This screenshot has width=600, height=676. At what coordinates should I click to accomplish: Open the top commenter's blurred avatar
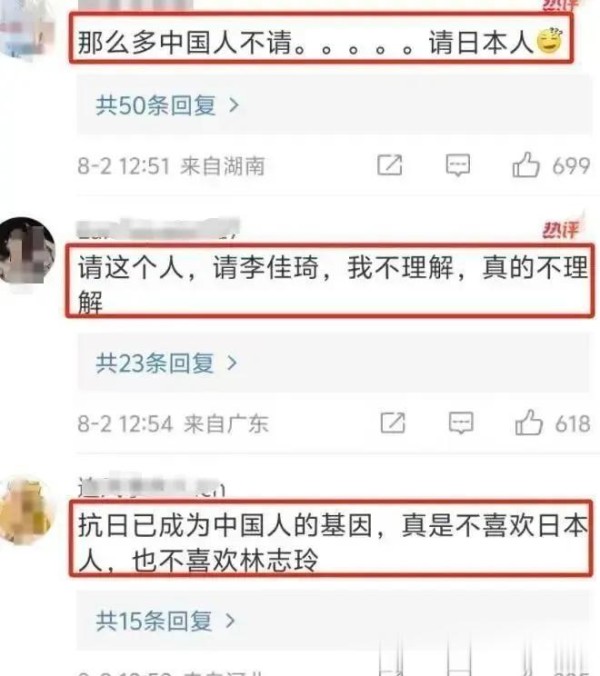pos(27,26)
